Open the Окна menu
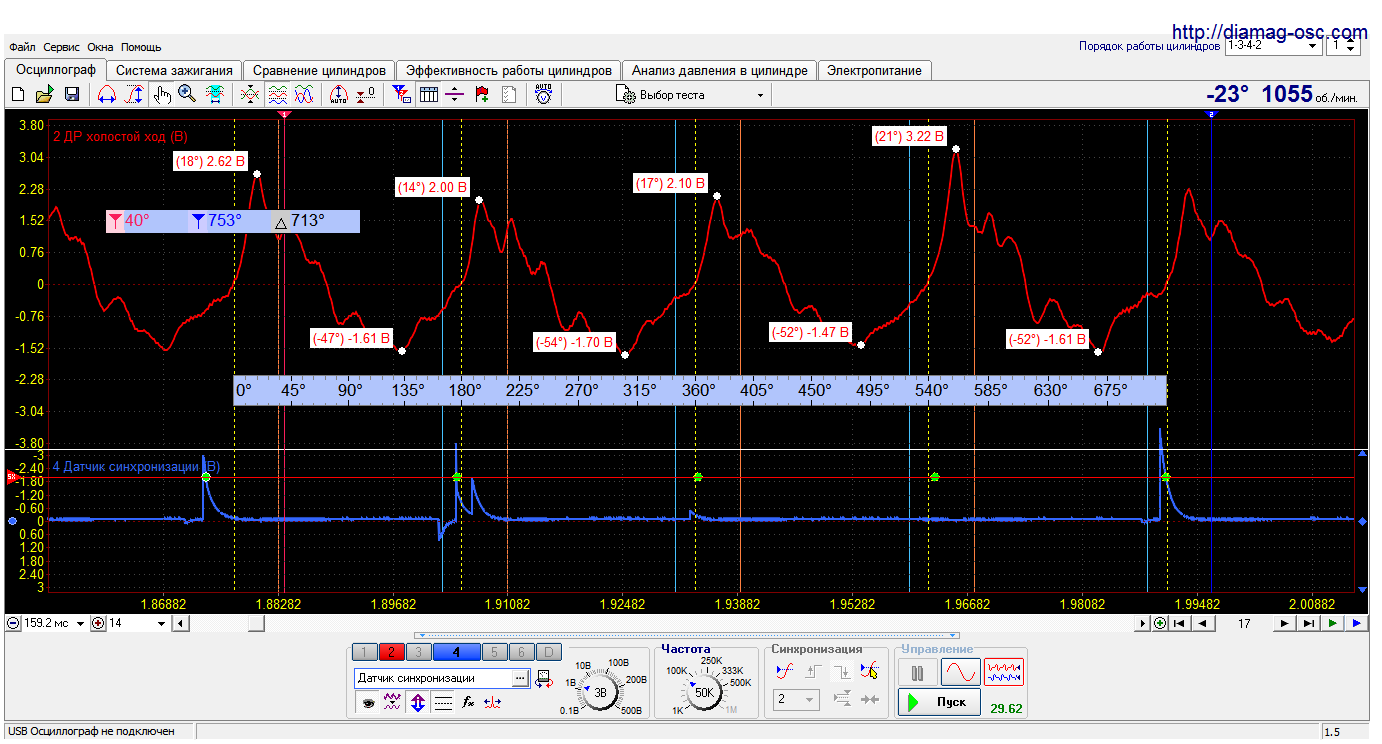Screen dimensions: 1382x744 coord(100,47)
